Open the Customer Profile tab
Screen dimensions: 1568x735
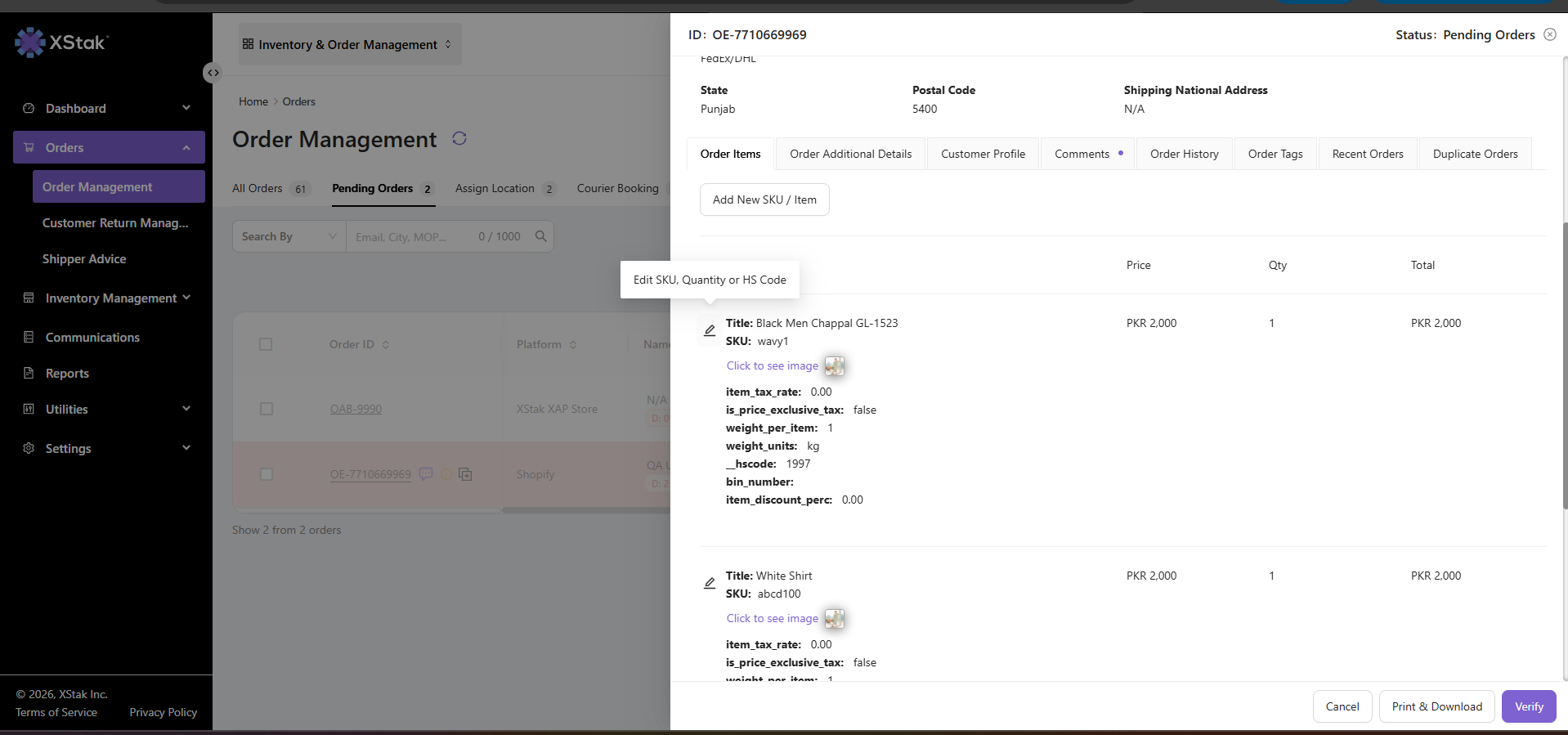click(x=983, y=154)
